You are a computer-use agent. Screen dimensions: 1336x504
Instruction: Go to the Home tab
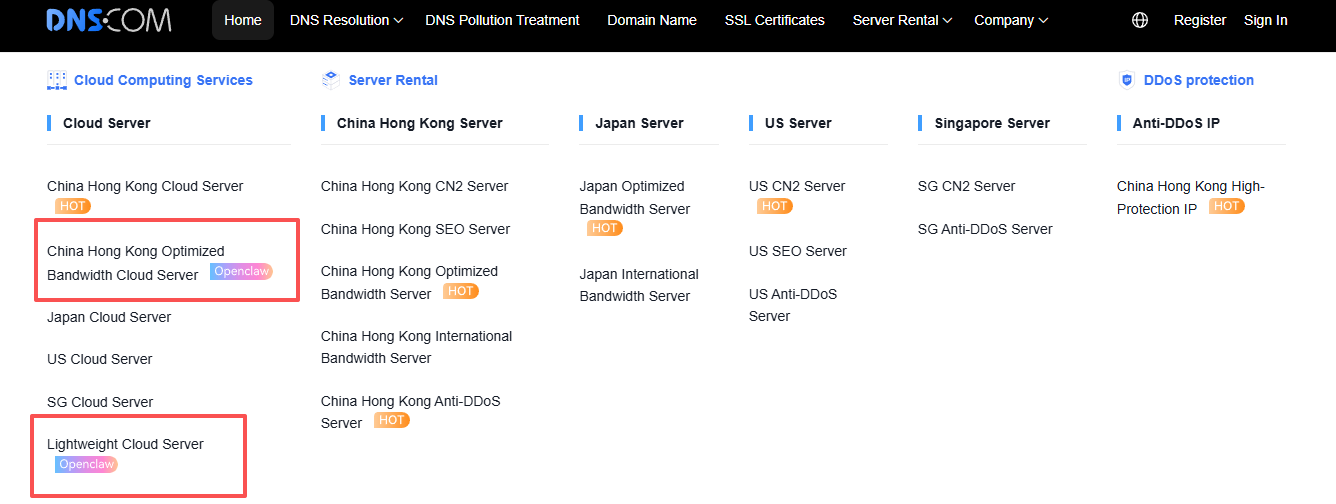pos(243,20)
